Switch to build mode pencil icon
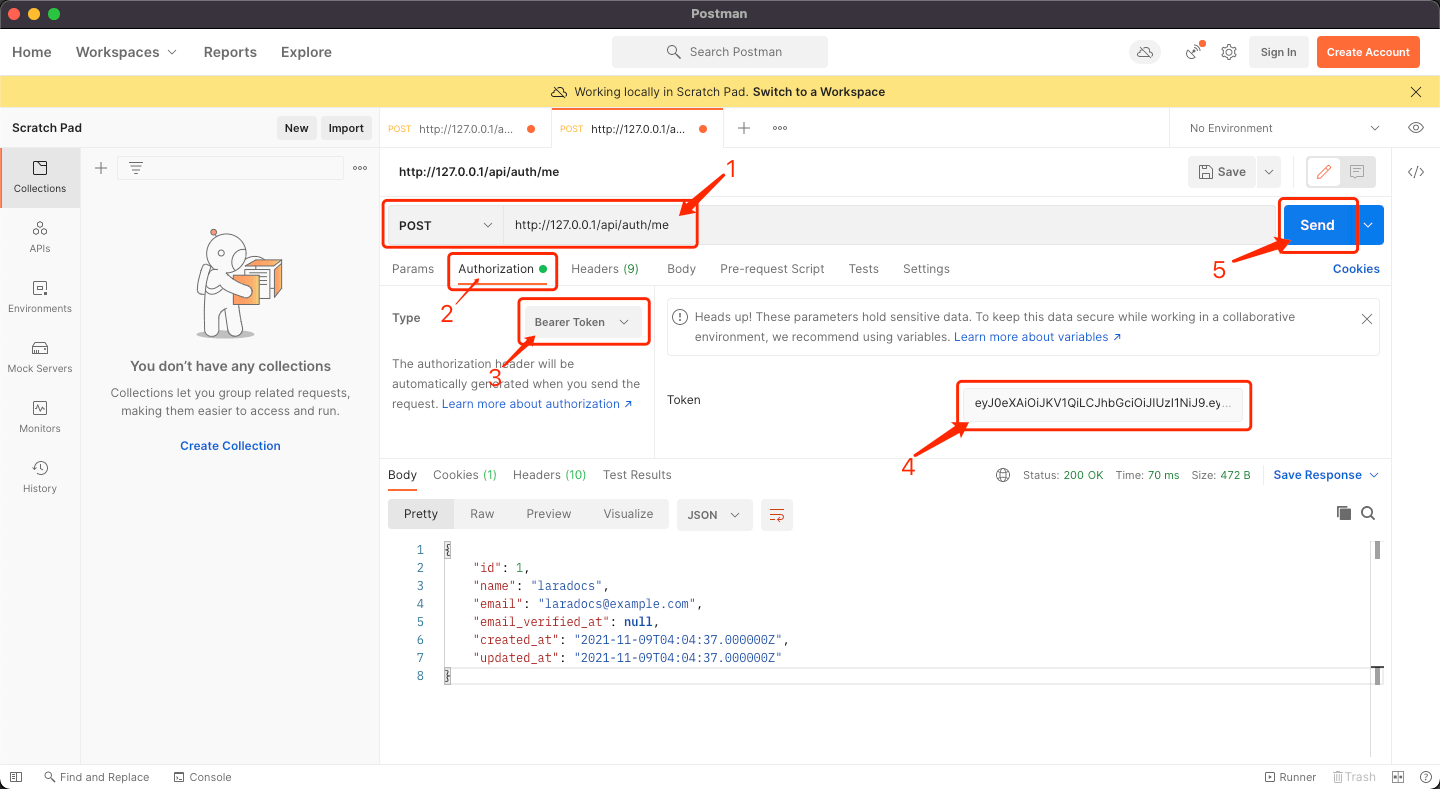This screenshot has height=789, width=1440. click(x=1324, y=172)
